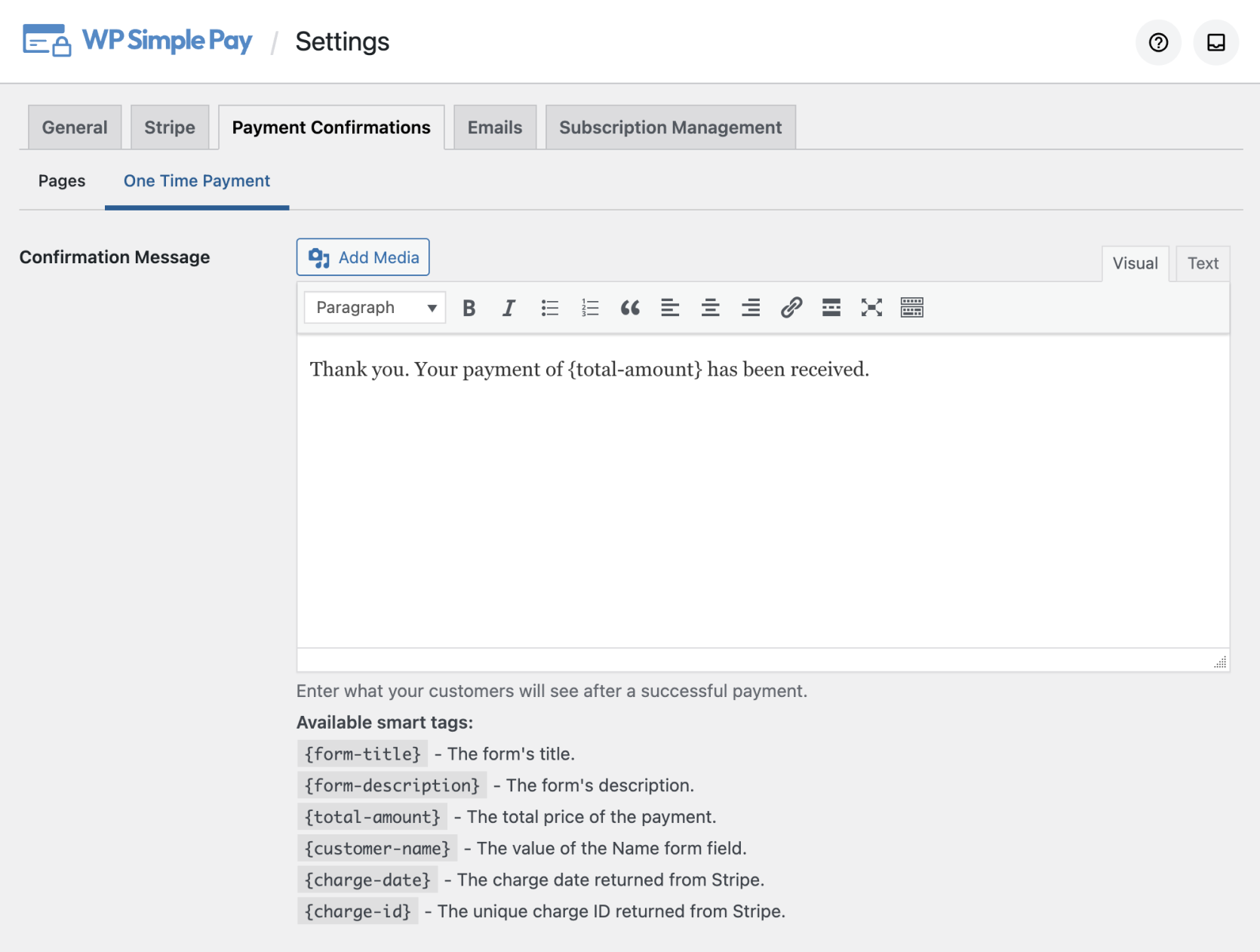Click inside the confirmation message editor
This screenshot has width=1260, height=952.
763,490
